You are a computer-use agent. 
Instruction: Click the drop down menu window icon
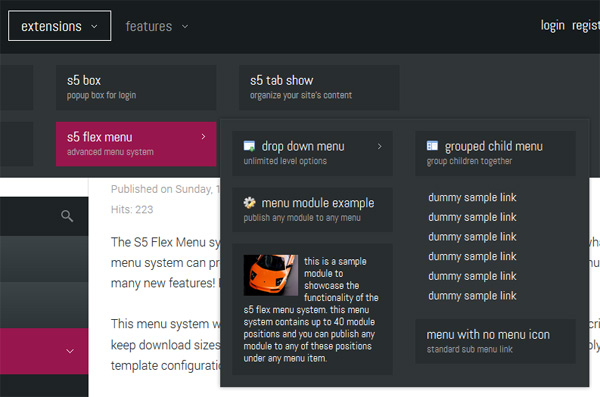tap(249, 146)
